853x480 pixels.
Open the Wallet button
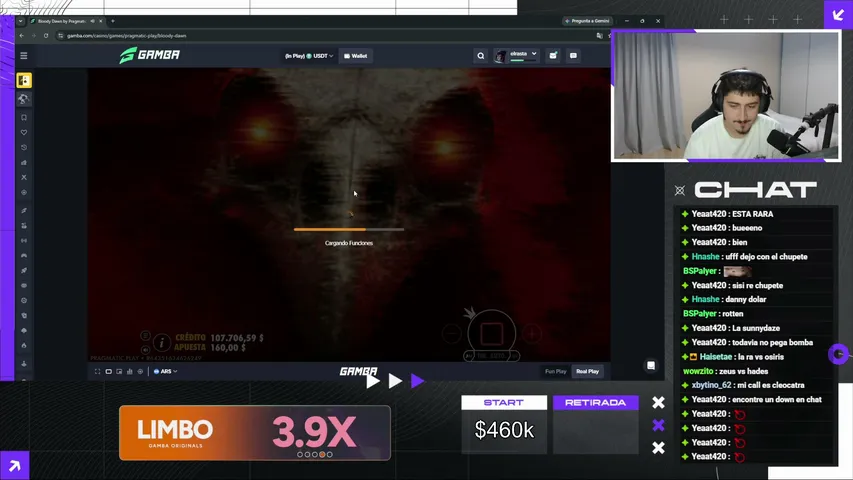356,56
